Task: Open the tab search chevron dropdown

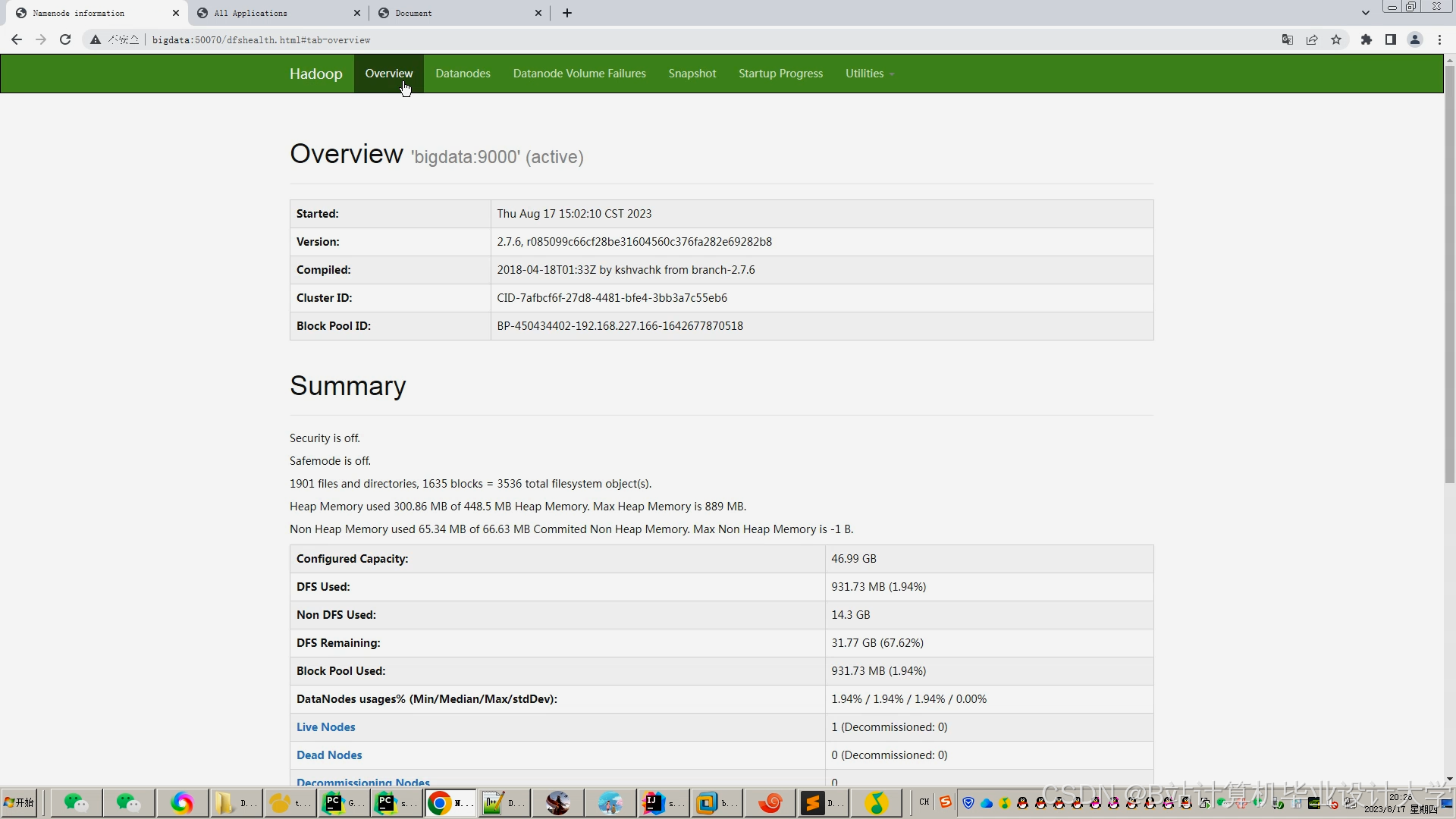Action: (x=1366, y=13)
